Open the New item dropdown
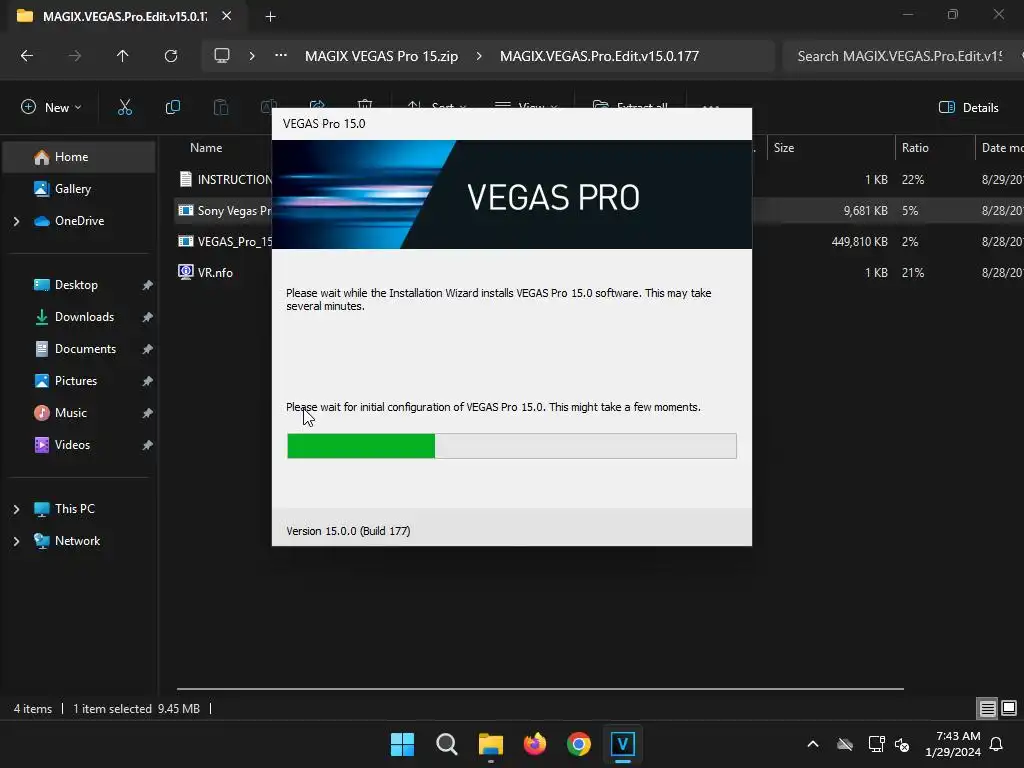 (x=52, y=107)
